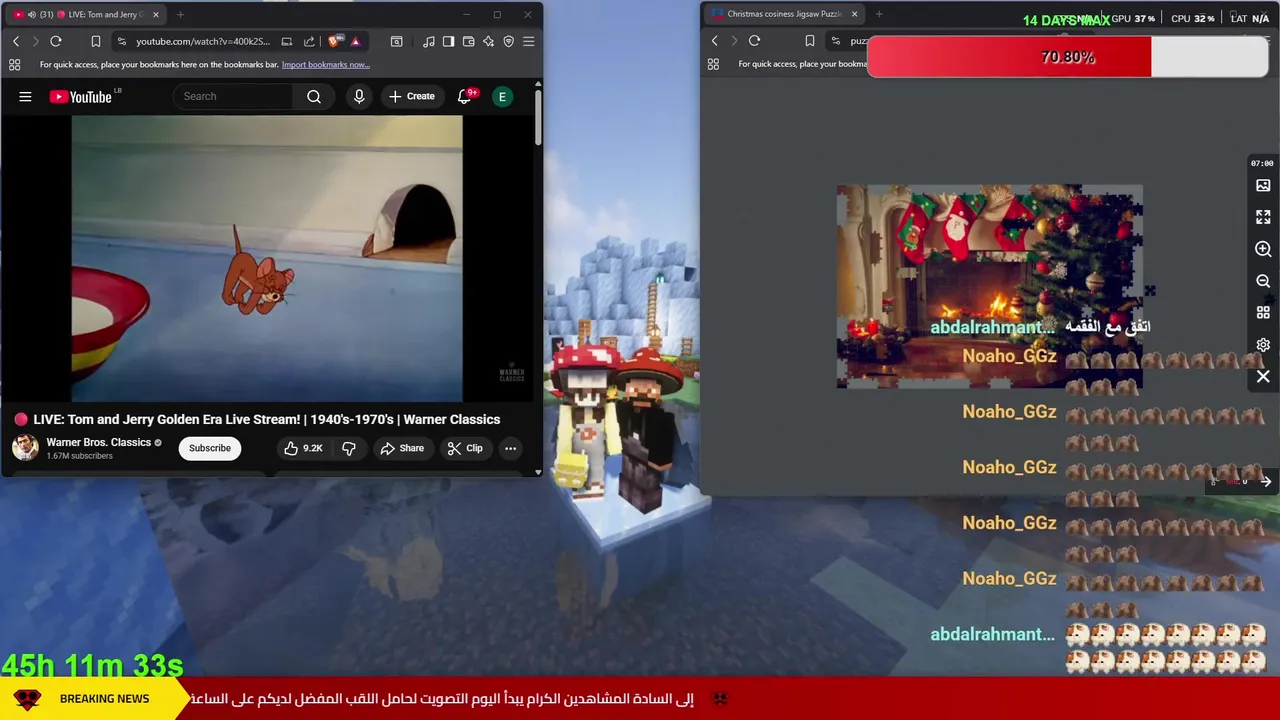Click the YouTube page scrollbar down arrow

pos(538,472)
